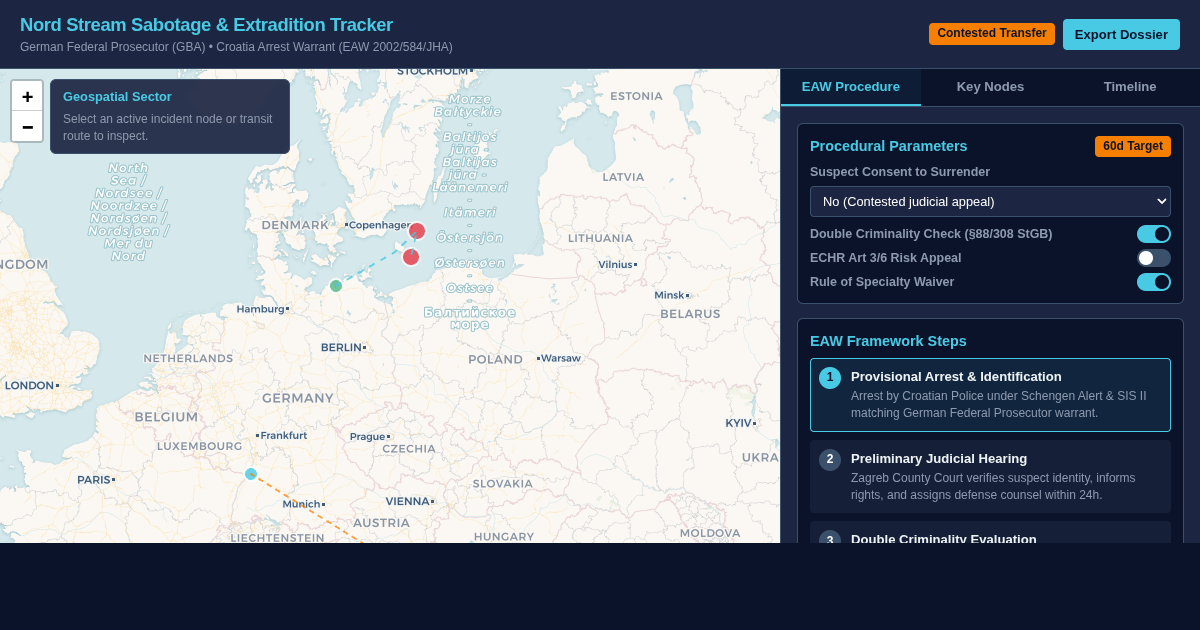This screenshot has width=1200, height=630.
Task: Click the Munich label on the map
Action: point(301,504)
